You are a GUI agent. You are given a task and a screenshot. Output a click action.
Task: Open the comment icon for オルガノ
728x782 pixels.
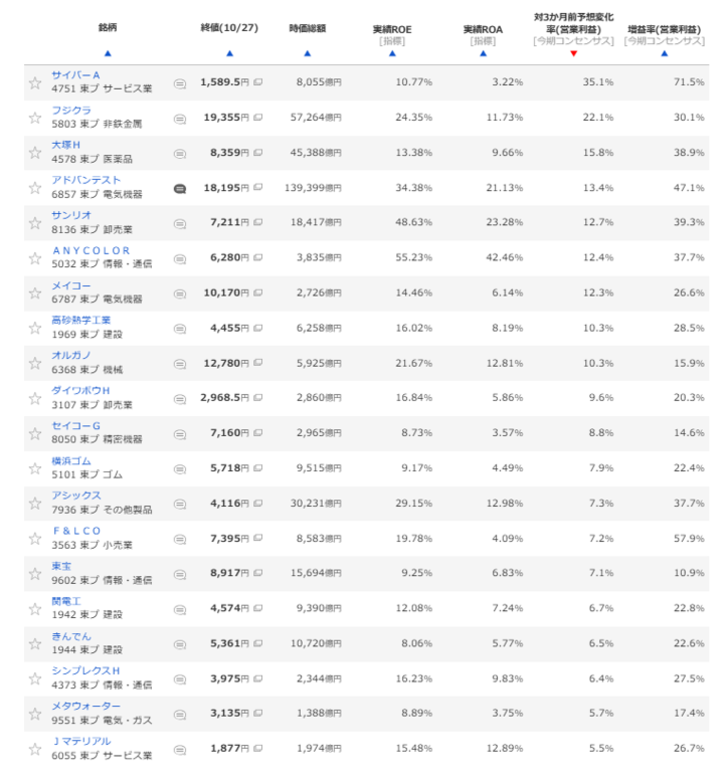[x=180, y=363]
